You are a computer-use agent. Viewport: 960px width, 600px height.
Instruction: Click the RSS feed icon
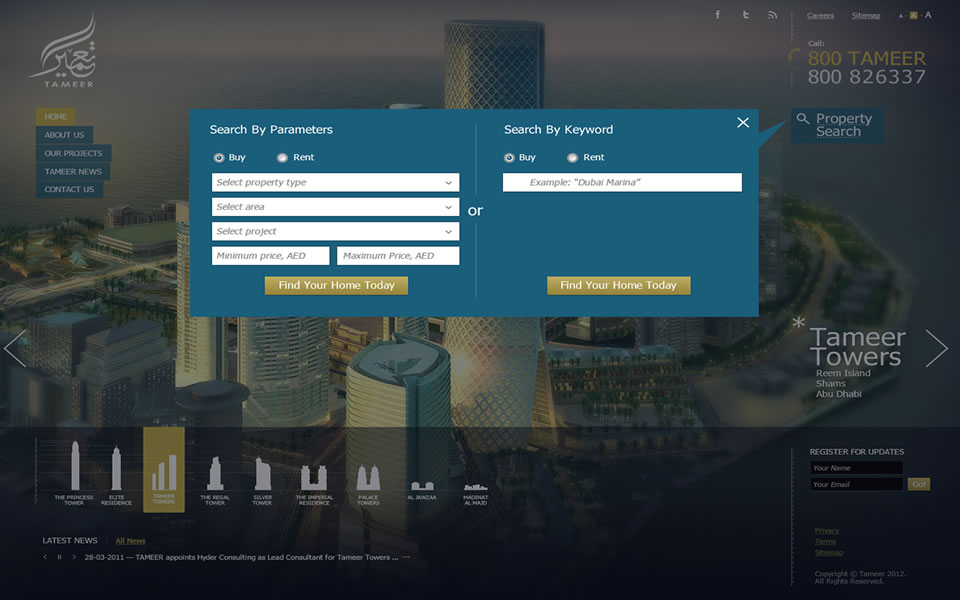[772, 15]
